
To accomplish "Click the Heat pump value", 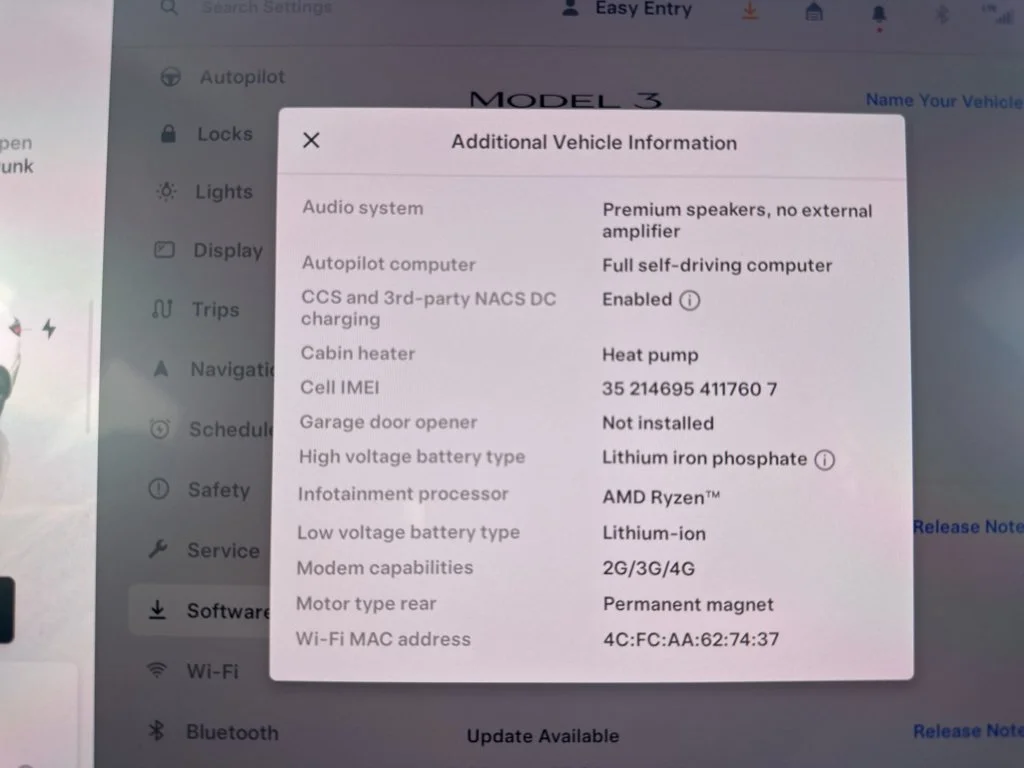I will click(650, 355).
